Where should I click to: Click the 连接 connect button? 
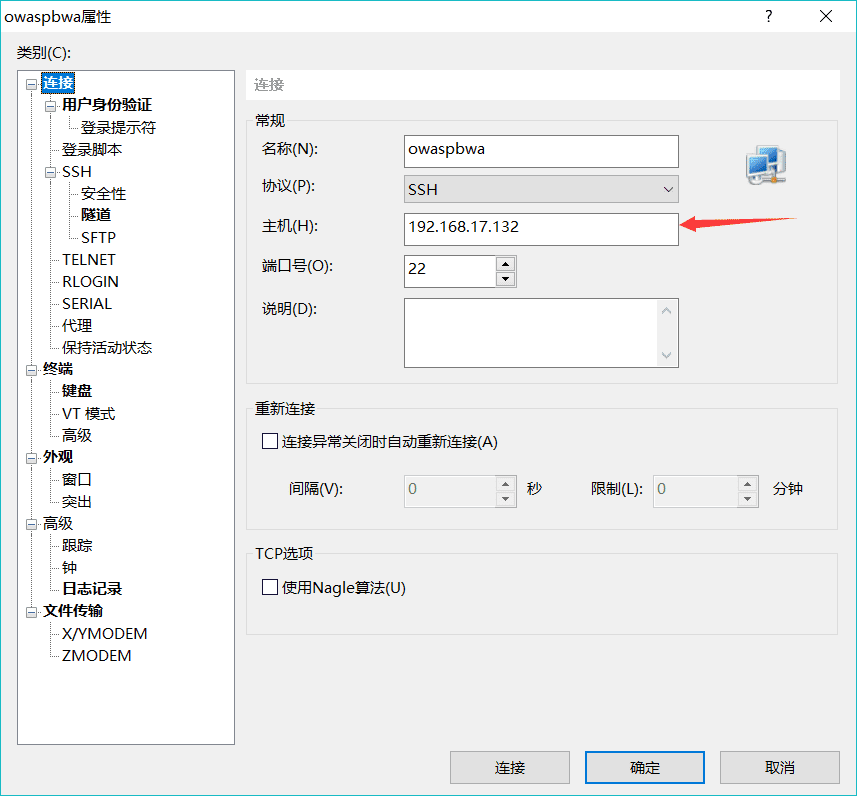(510, 767)
